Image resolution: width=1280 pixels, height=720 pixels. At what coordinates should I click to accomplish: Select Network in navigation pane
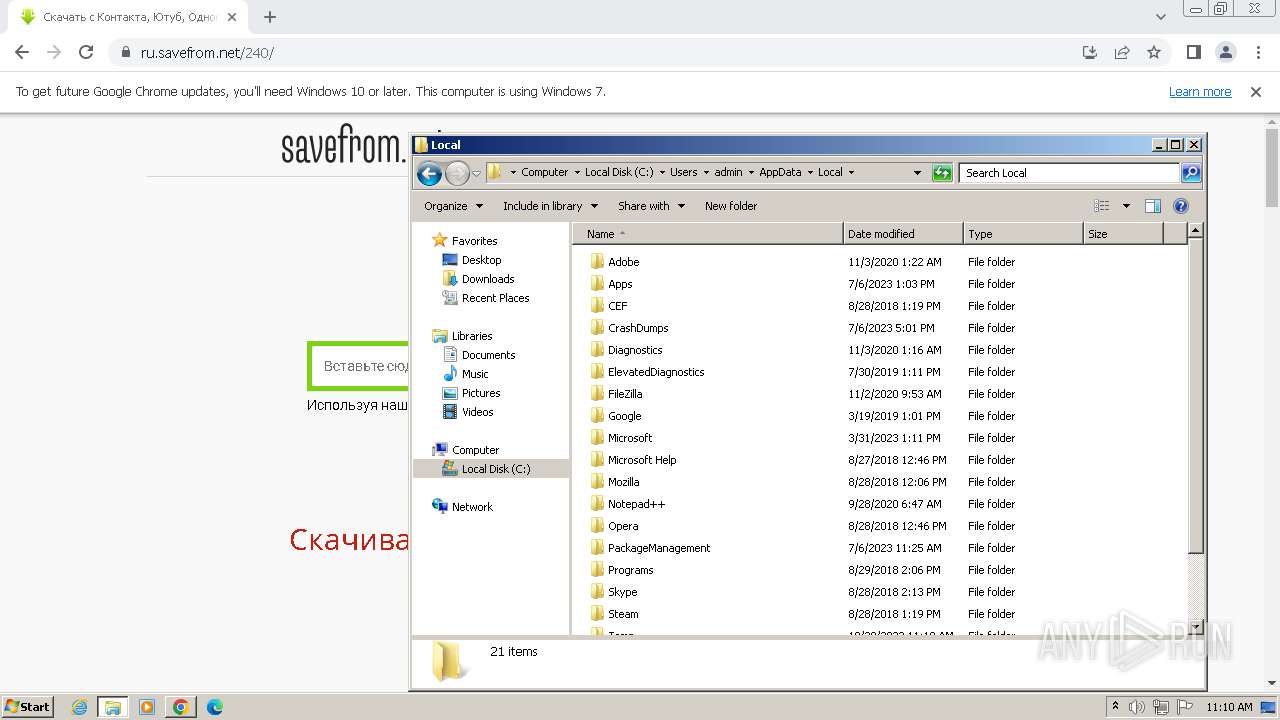point(472,507)
